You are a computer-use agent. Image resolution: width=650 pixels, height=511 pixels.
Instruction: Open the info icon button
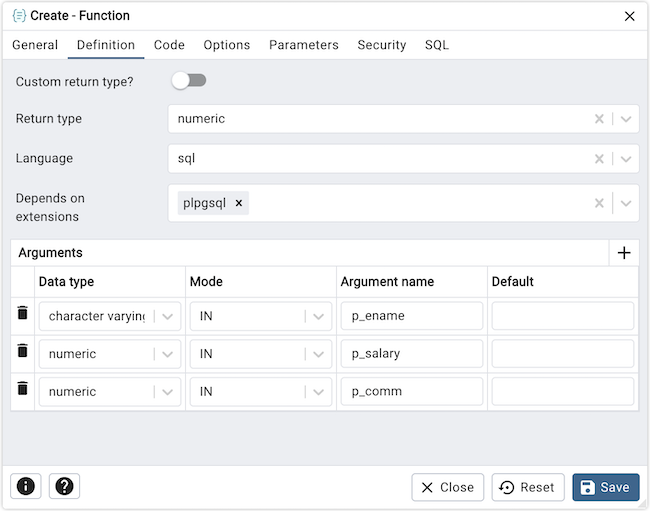point(26,486)
